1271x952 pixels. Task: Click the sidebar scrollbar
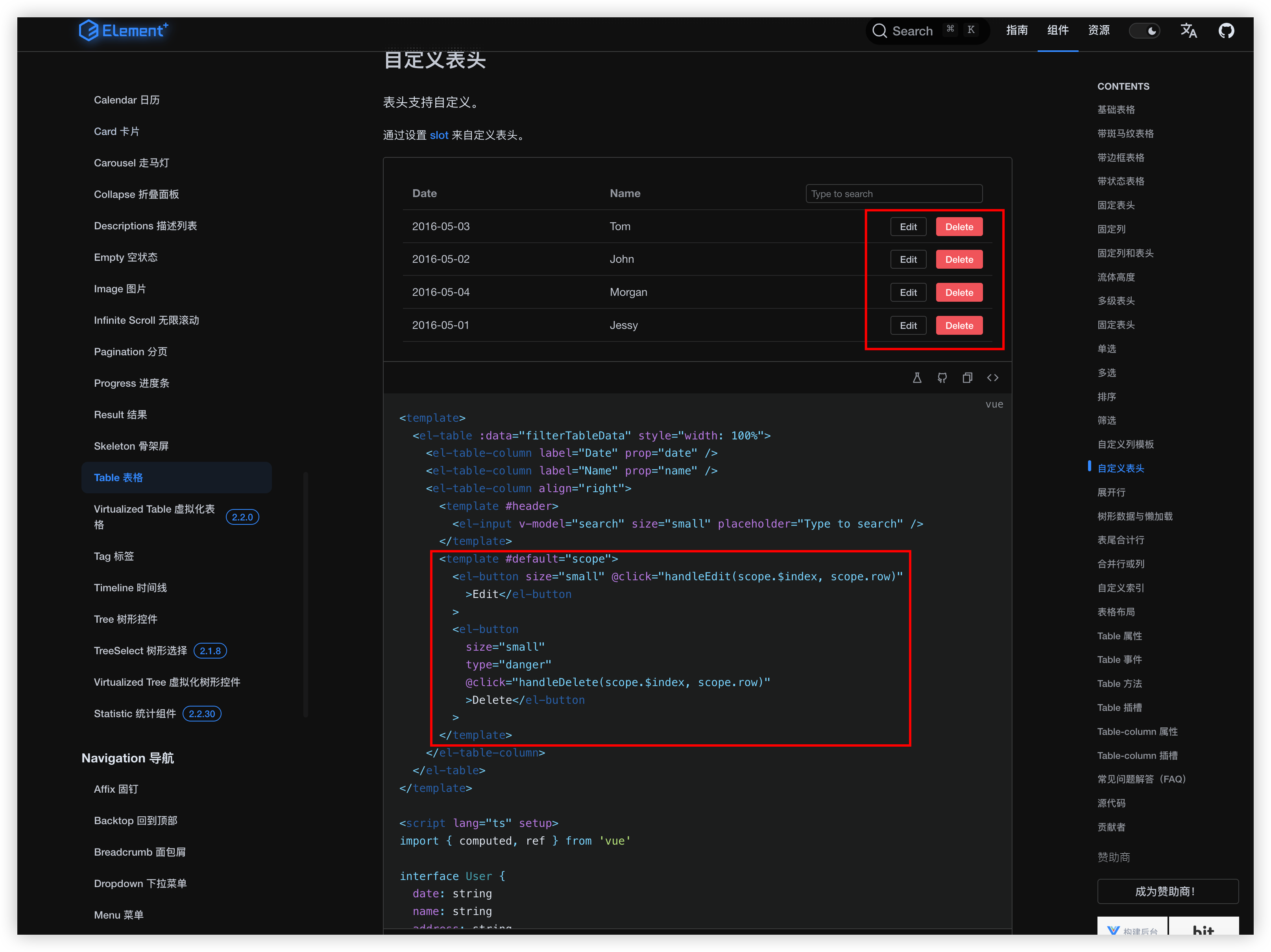[306, 595]
